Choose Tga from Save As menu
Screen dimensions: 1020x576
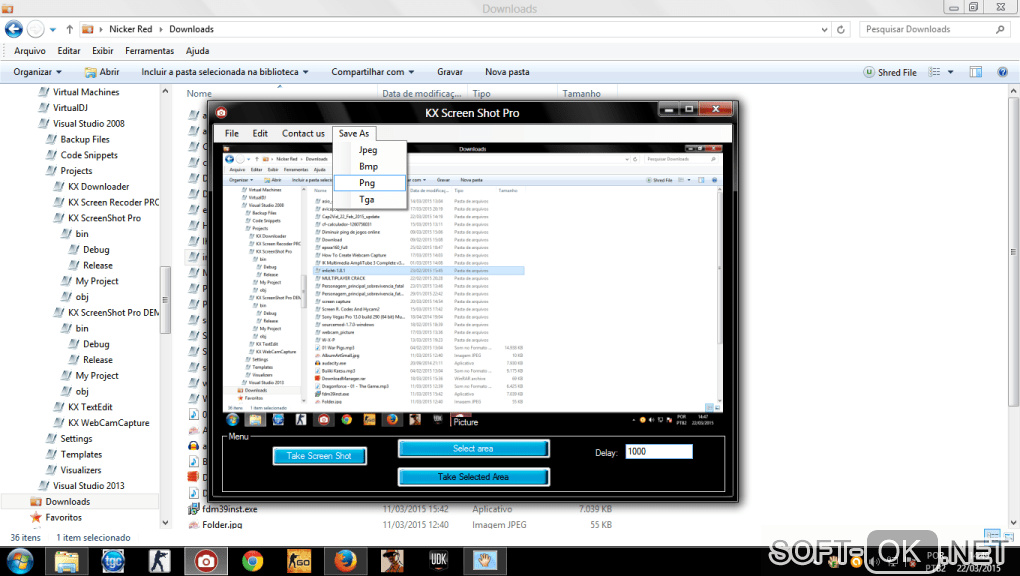[368, 200]
